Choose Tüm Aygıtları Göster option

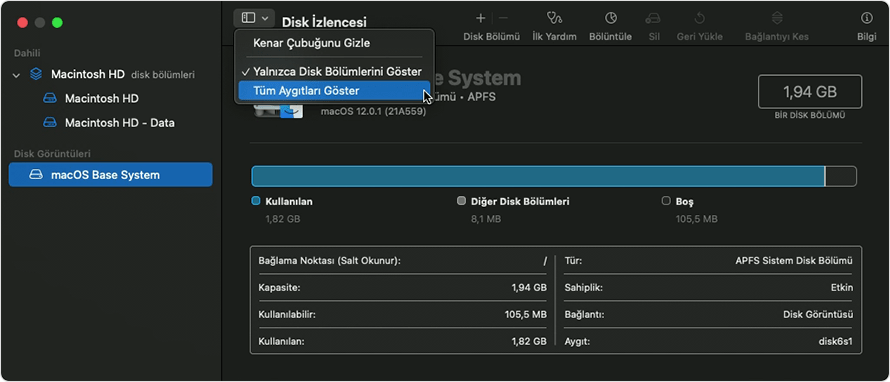click(334, 91)
